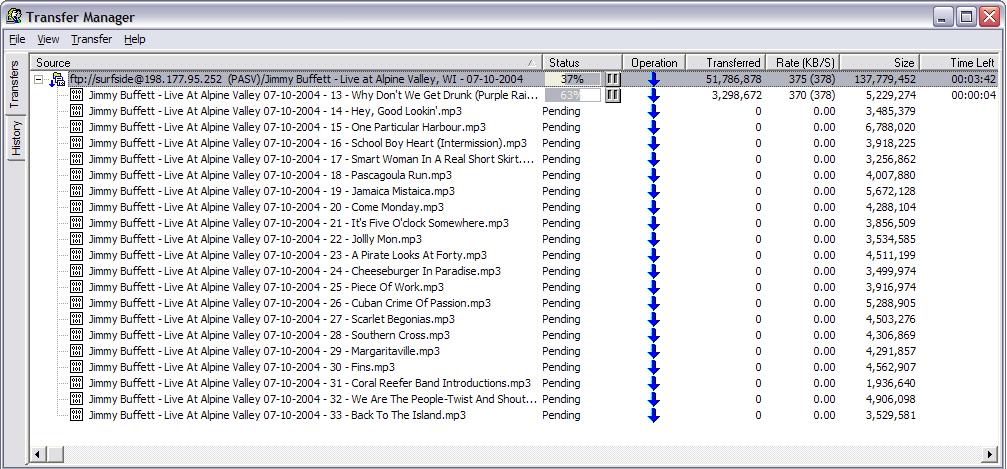The width and height of the screenshot is (1007, 469).
Task: Pause the 37% overall transfer
Action: tap(613, 79)
